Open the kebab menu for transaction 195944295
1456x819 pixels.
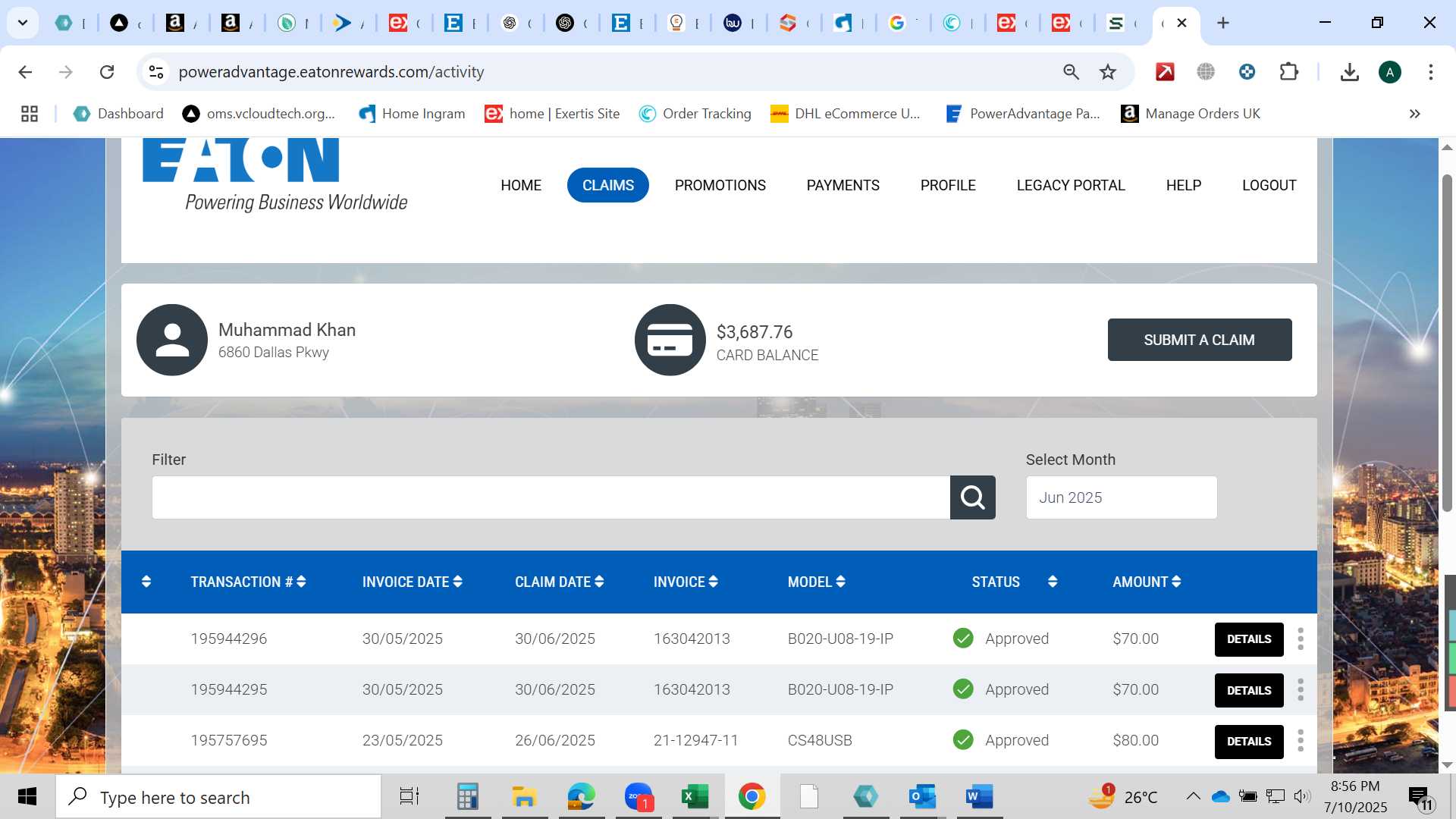pos(1301,689)
